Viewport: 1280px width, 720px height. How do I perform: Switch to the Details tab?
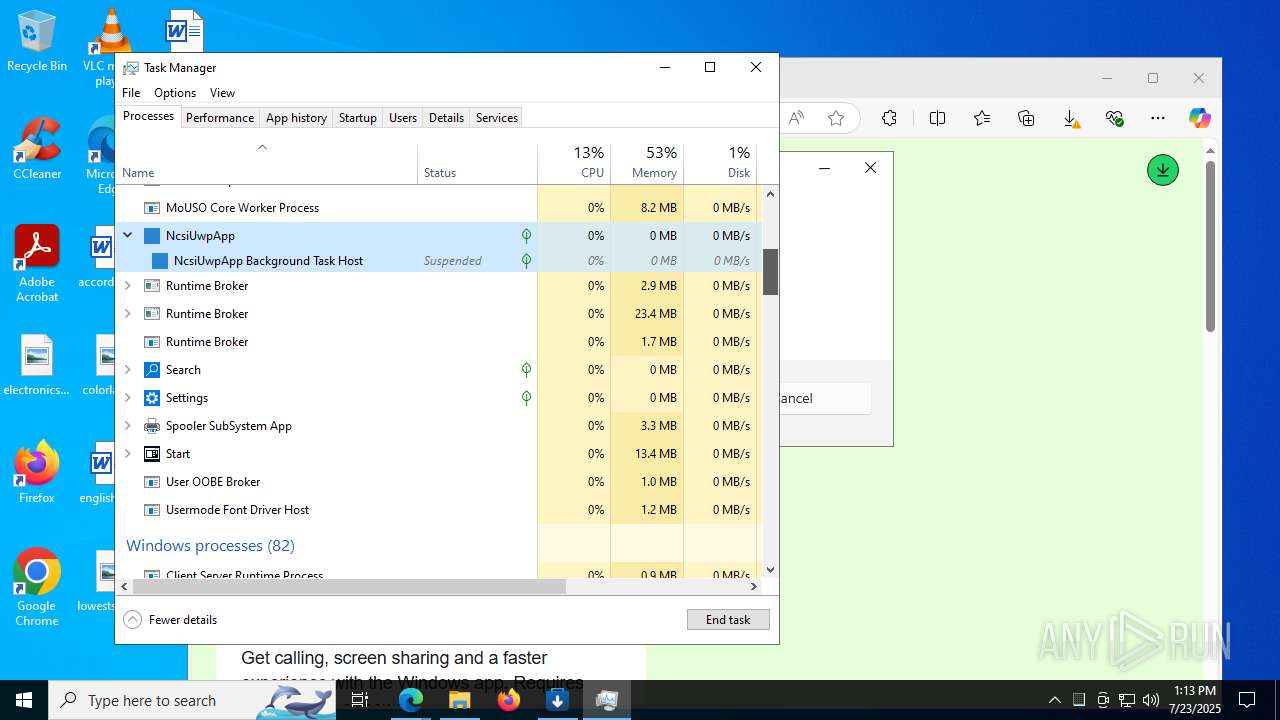tap(446, 118)
